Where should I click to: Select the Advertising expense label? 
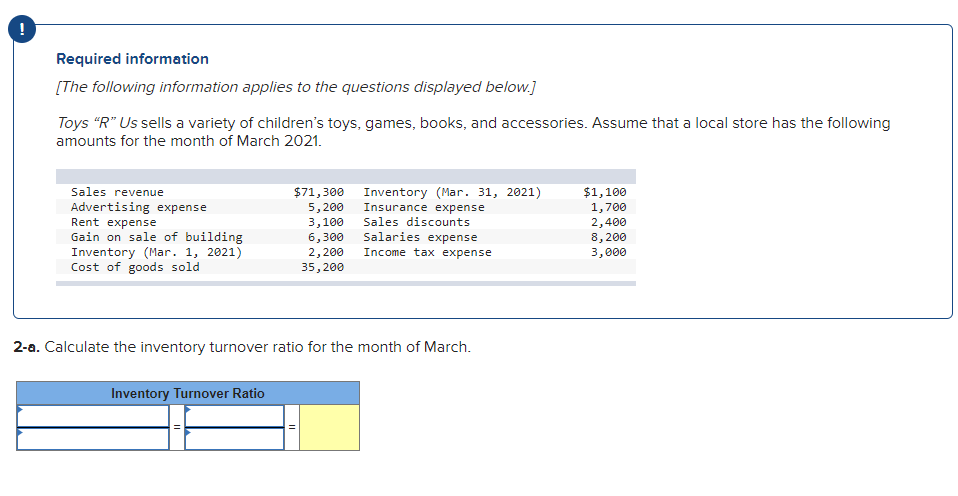coord(139,207)
